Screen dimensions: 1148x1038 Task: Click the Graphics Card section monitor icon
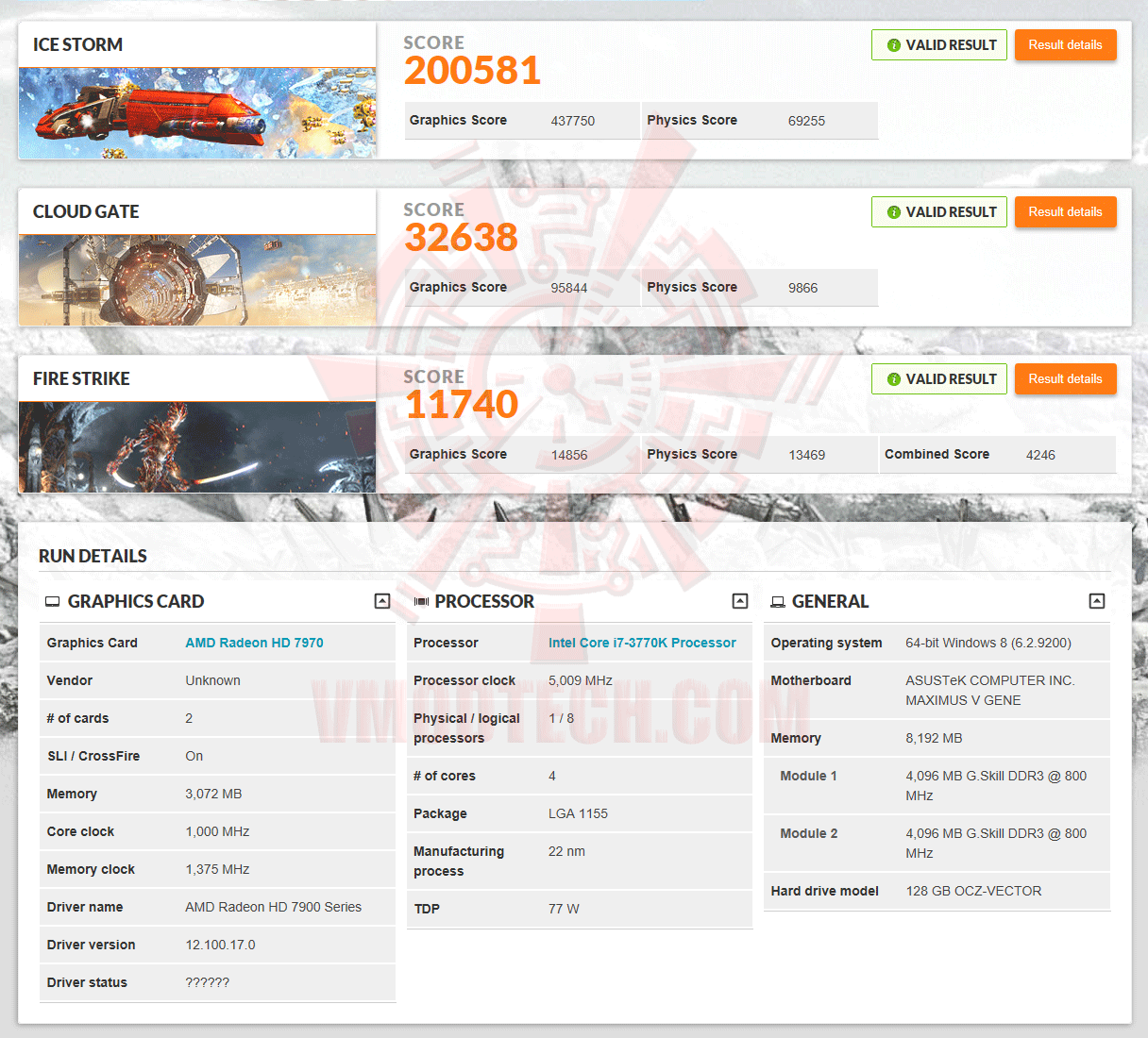click(53, 601)
